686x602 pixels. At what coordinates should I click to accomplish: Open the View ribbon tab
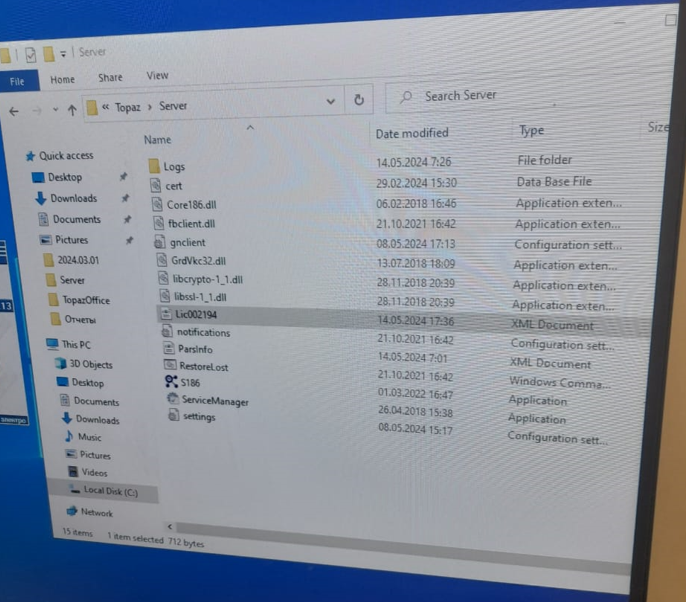157,76
